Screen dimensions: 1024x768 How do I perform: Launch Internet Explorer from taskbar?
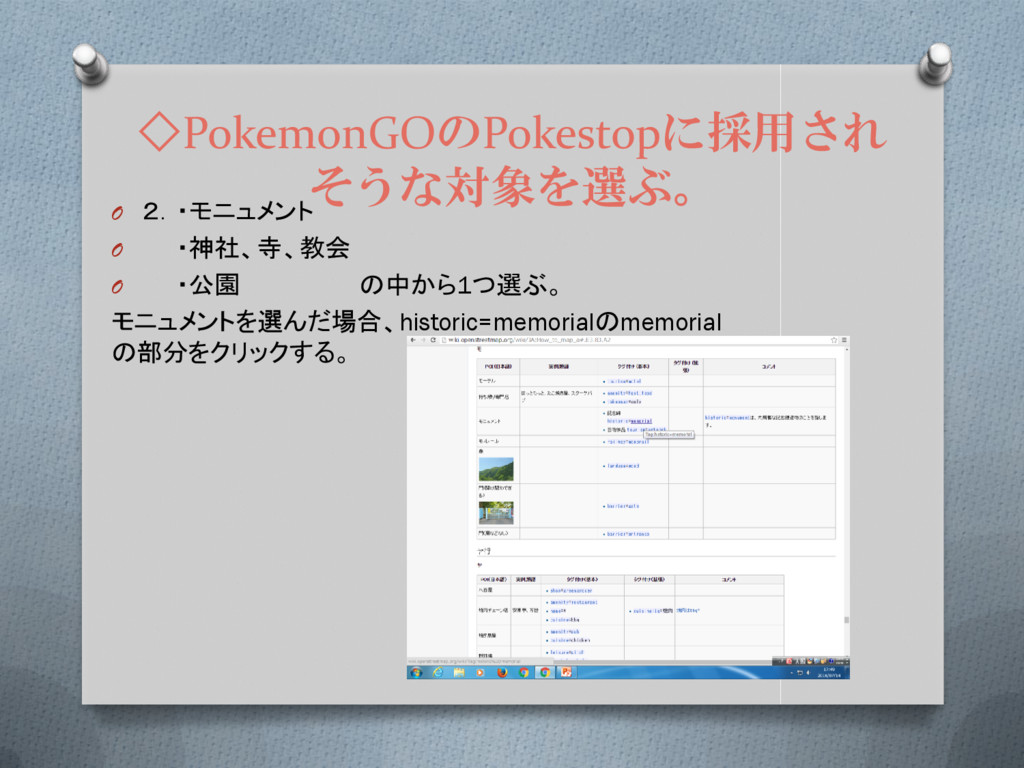click(x=438, y=672)
